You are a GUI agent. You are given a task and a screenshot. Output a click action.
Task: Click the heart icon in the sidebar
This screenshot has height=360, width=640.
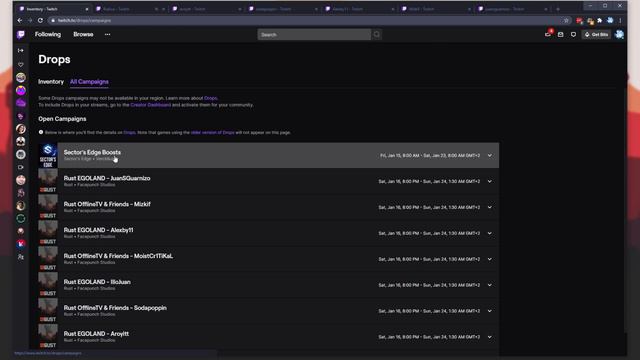coord(21,64)
